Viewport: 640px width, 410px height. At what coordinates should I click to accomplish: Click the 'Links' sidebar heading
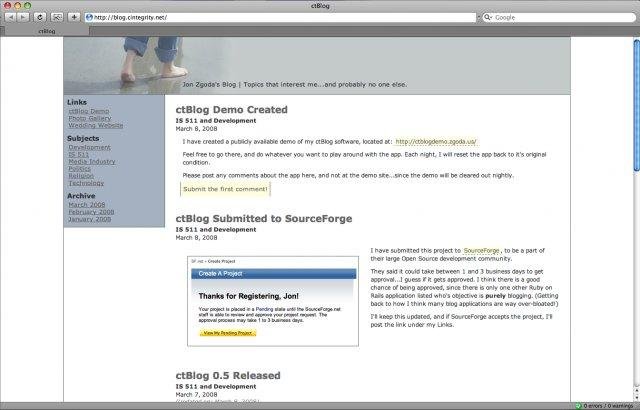(x=77, y=102)
